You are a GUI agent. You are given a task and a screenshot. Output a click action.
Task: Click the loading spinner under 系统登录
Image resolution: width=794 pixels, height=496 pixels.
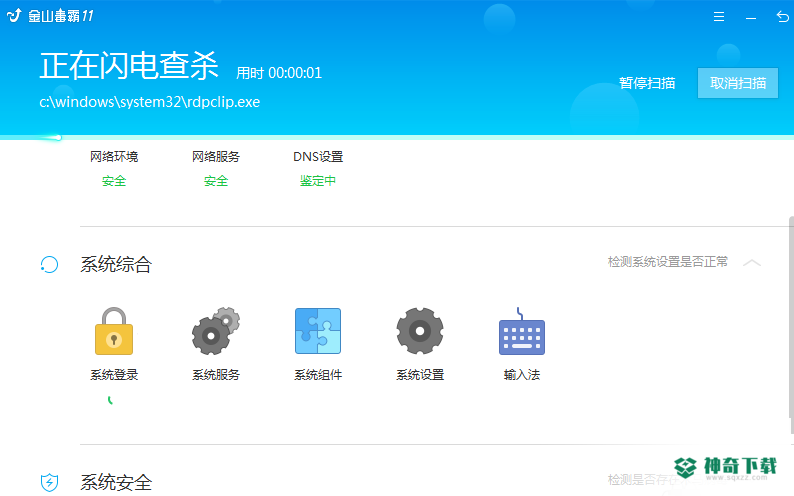(110, 401)
